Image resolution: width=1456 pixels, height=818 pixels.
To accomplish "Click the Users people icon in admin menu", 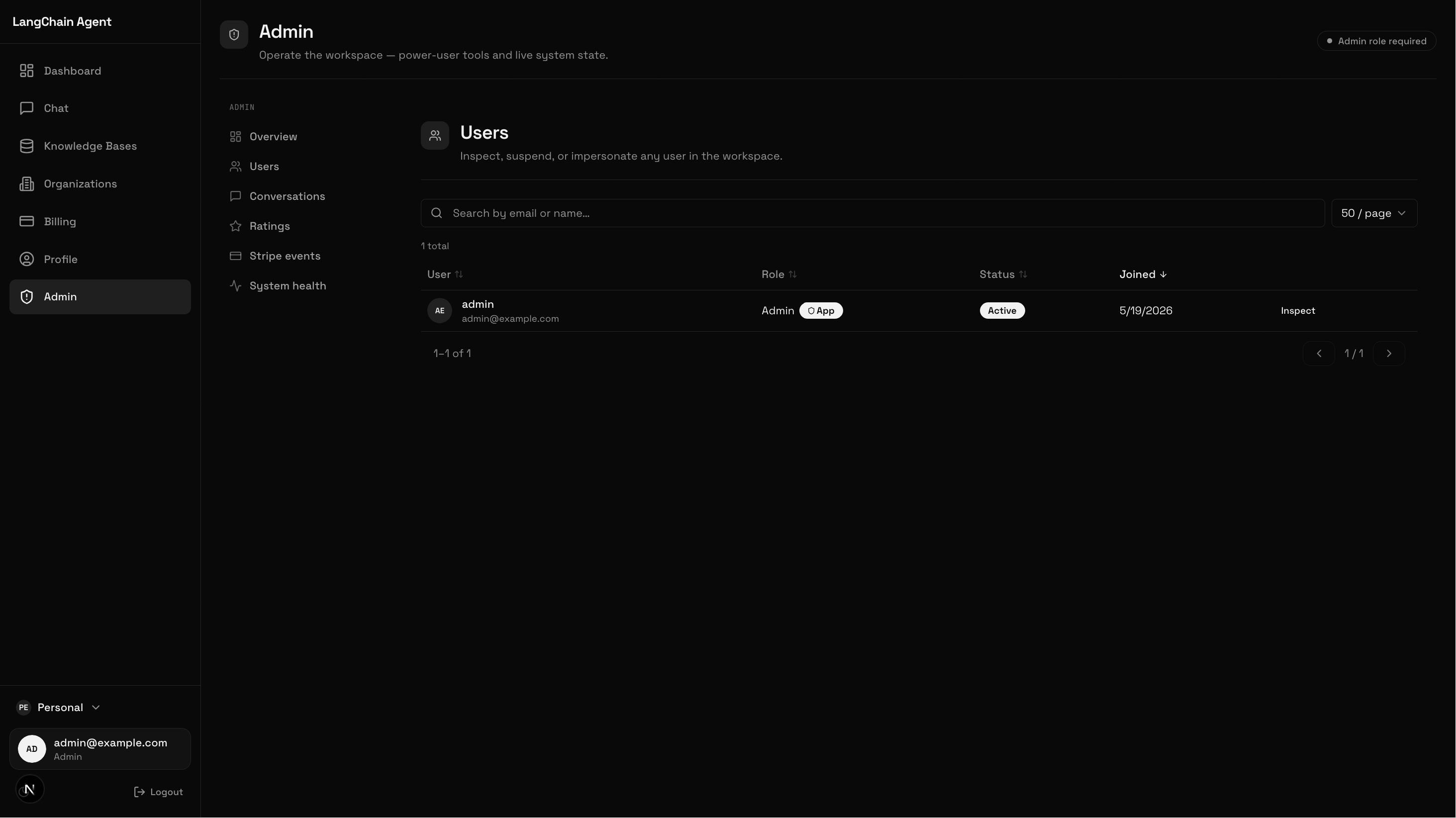I will click(236, 167).
